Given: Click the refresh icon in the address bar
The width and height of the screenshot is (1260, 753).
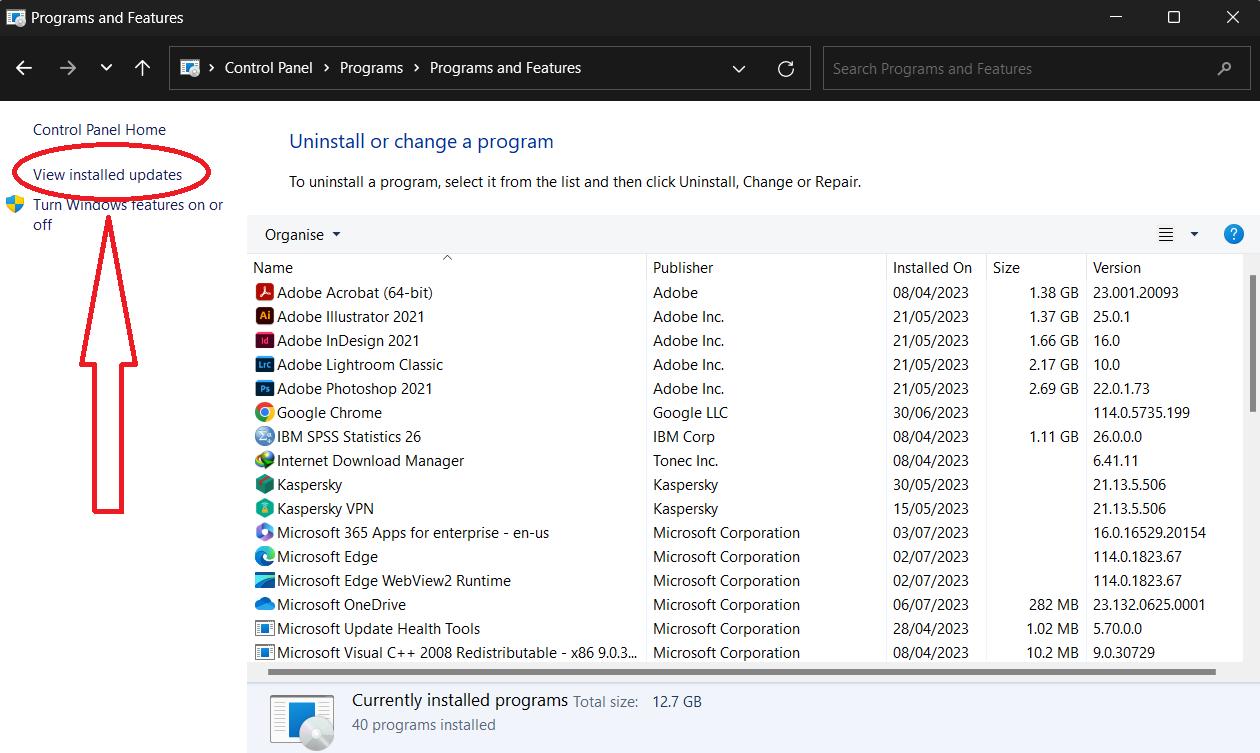Looking at the screenshot, I should coord(786,68).
